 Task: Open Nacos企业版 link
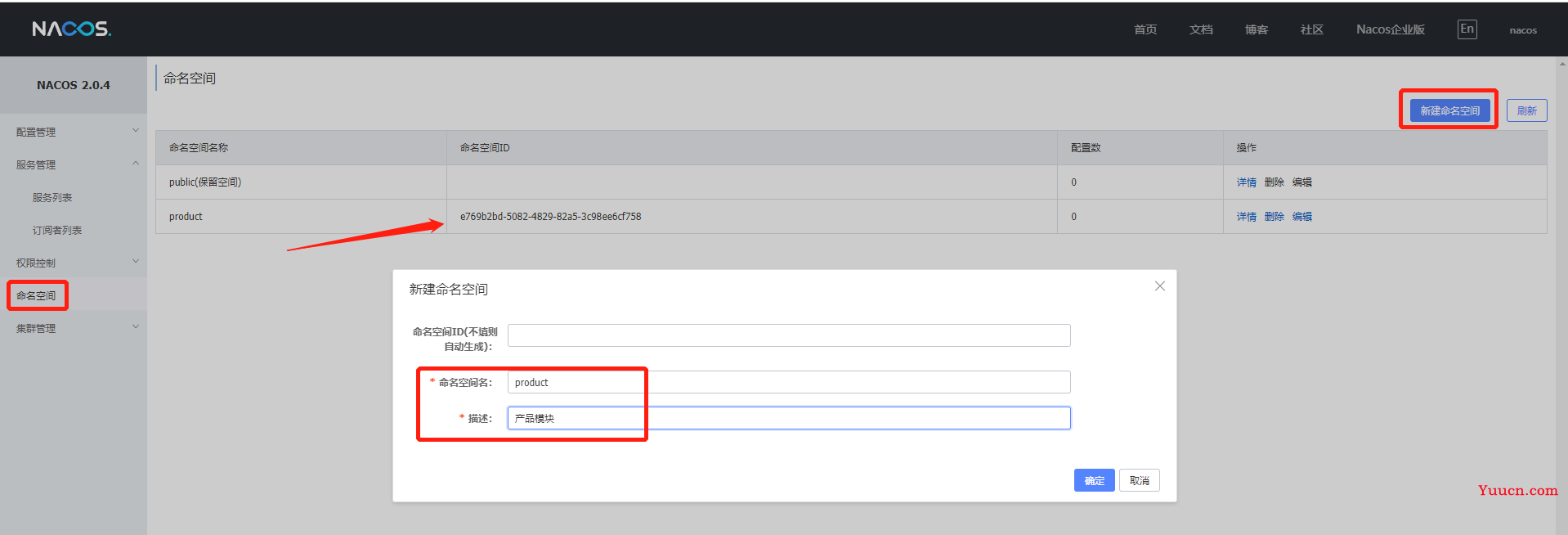point(1391,29)
